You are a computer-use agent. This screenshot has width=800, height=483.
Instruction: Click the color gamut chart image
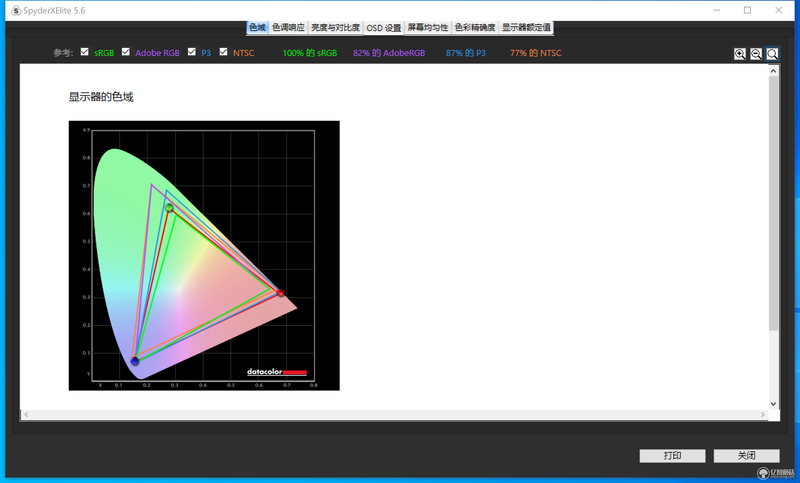click(x=204, y=256)
